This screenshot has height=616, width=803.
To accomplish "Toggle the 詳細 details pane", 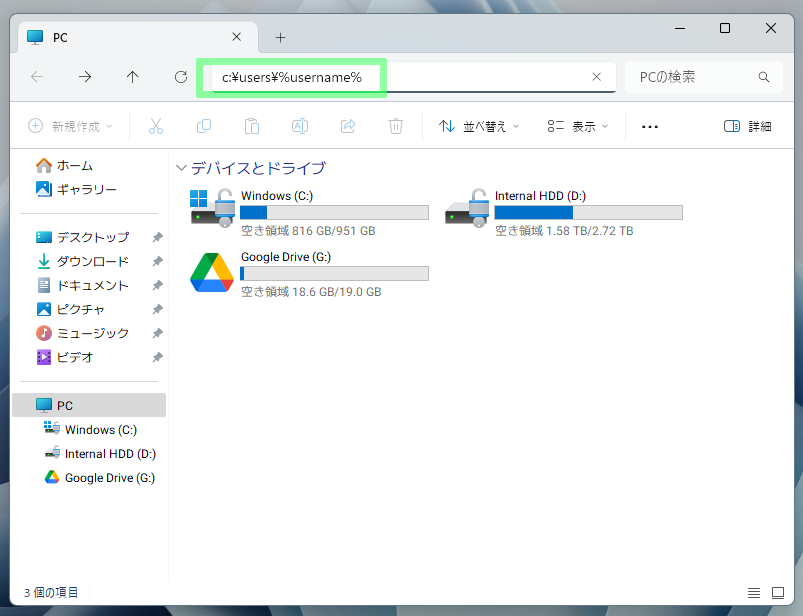I will tap(747, 126).
